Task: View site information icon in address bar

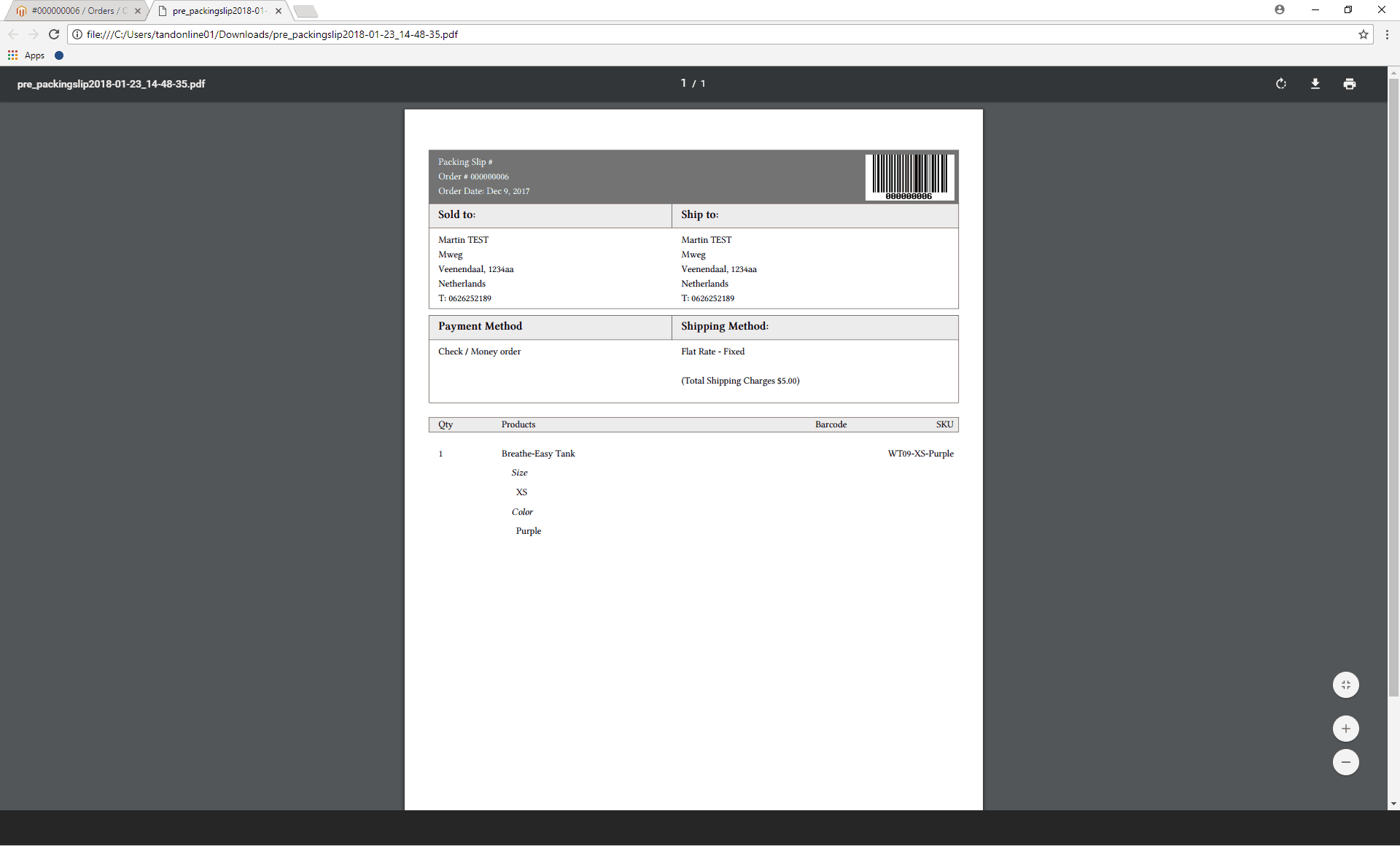Action: click(x=77, y=34)
